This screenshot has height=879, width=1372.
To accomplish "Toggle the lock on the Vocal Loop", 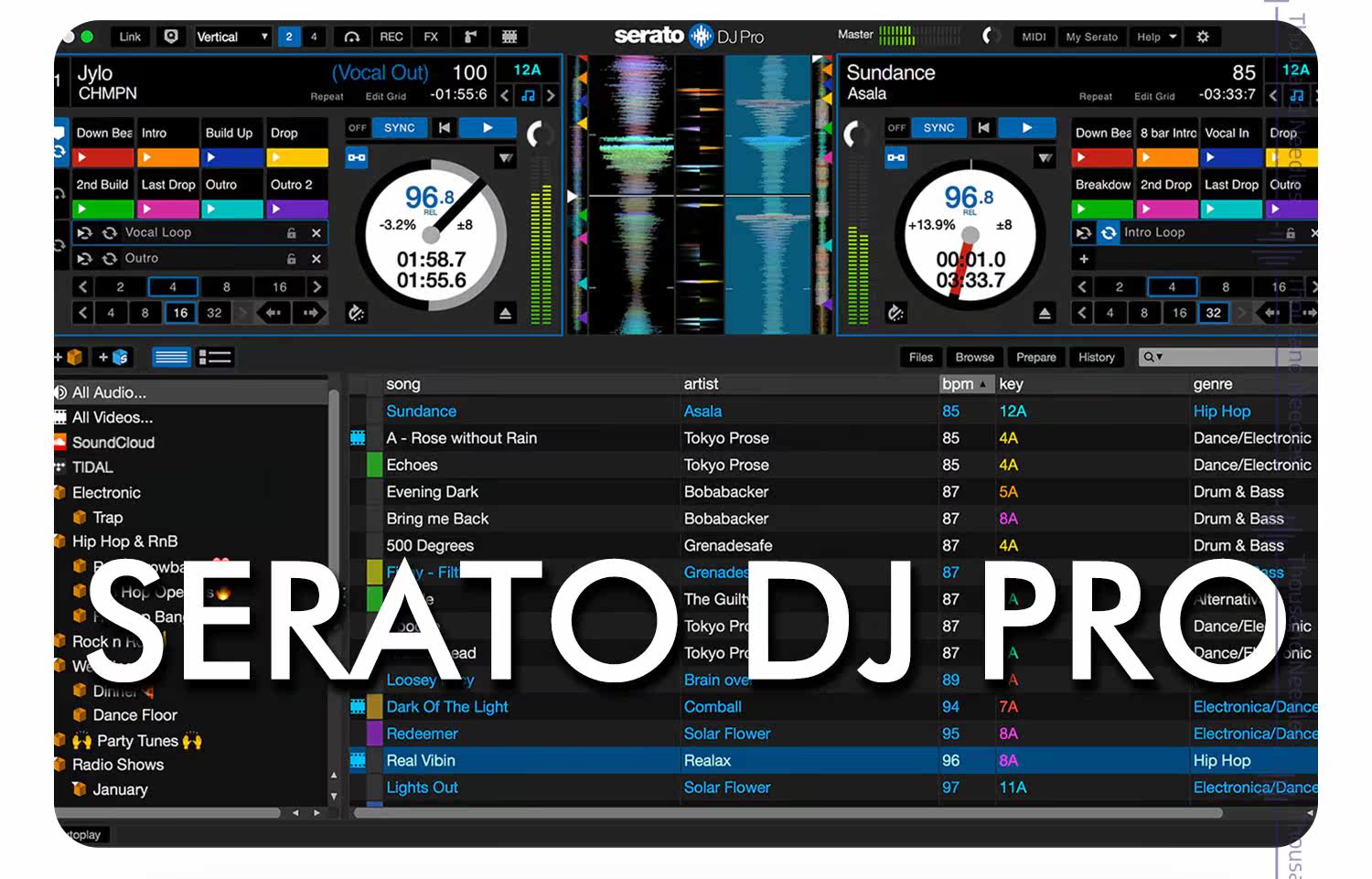I will 292,233.
